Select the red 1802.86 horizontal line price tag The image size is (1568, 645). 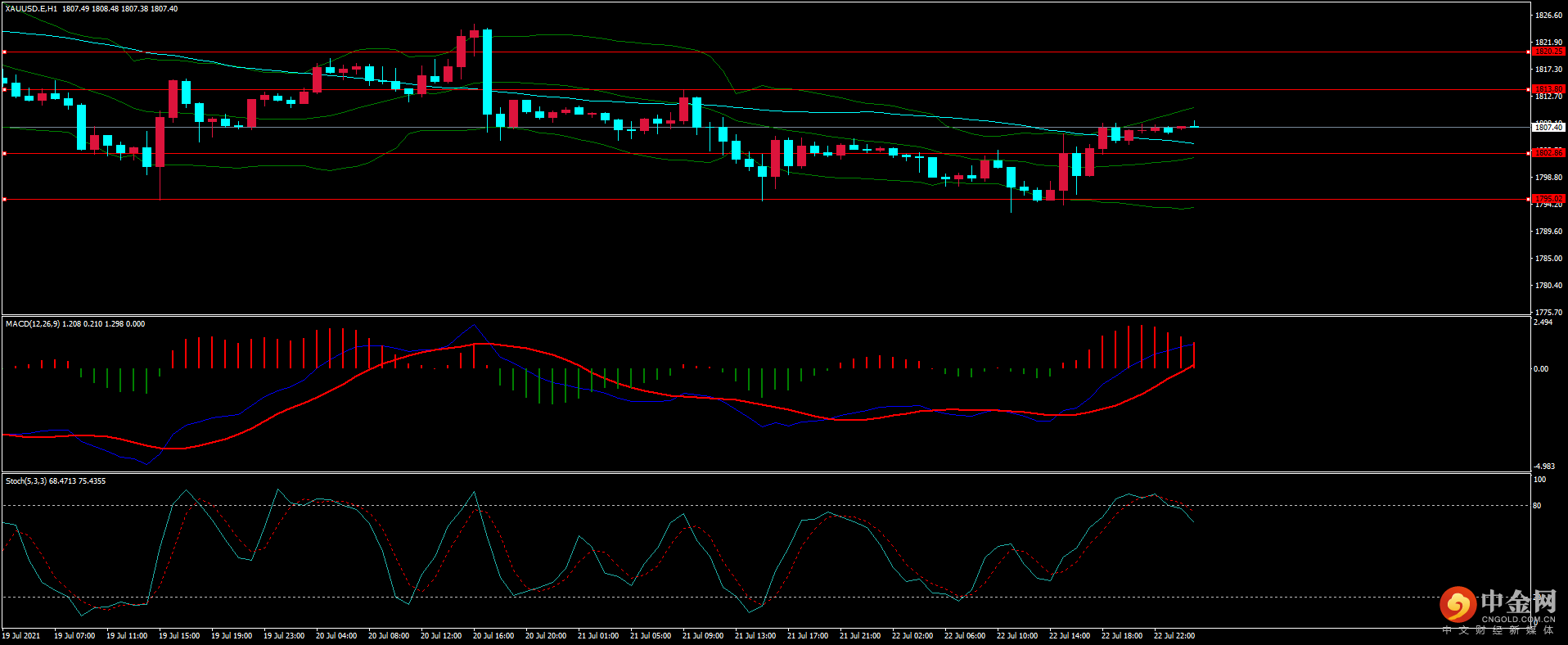tap(1548, 153)
